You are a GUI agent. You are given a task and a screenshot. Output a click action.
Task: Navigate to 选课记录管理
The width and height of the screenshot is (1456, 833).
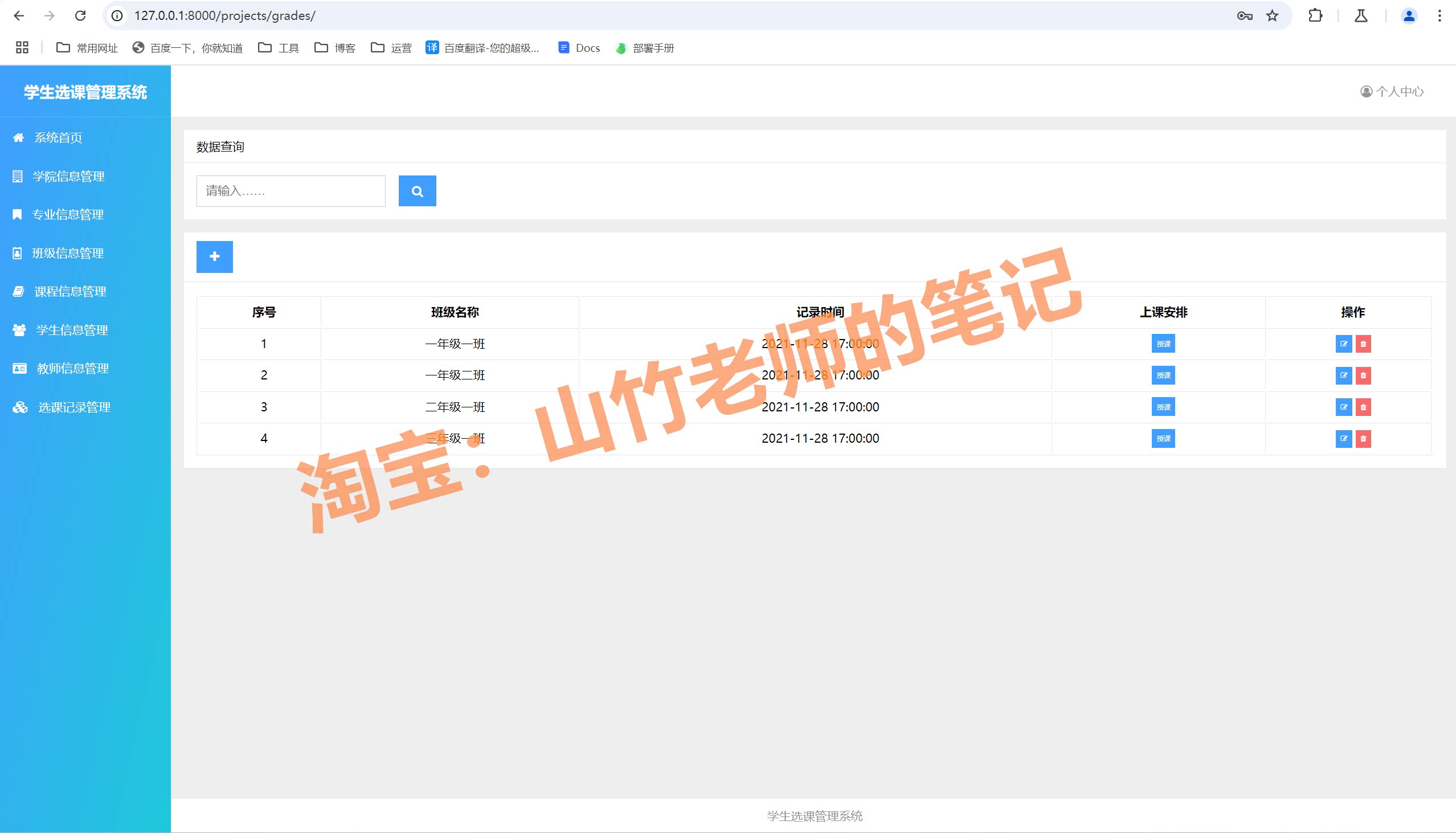(x=74, y=407)
